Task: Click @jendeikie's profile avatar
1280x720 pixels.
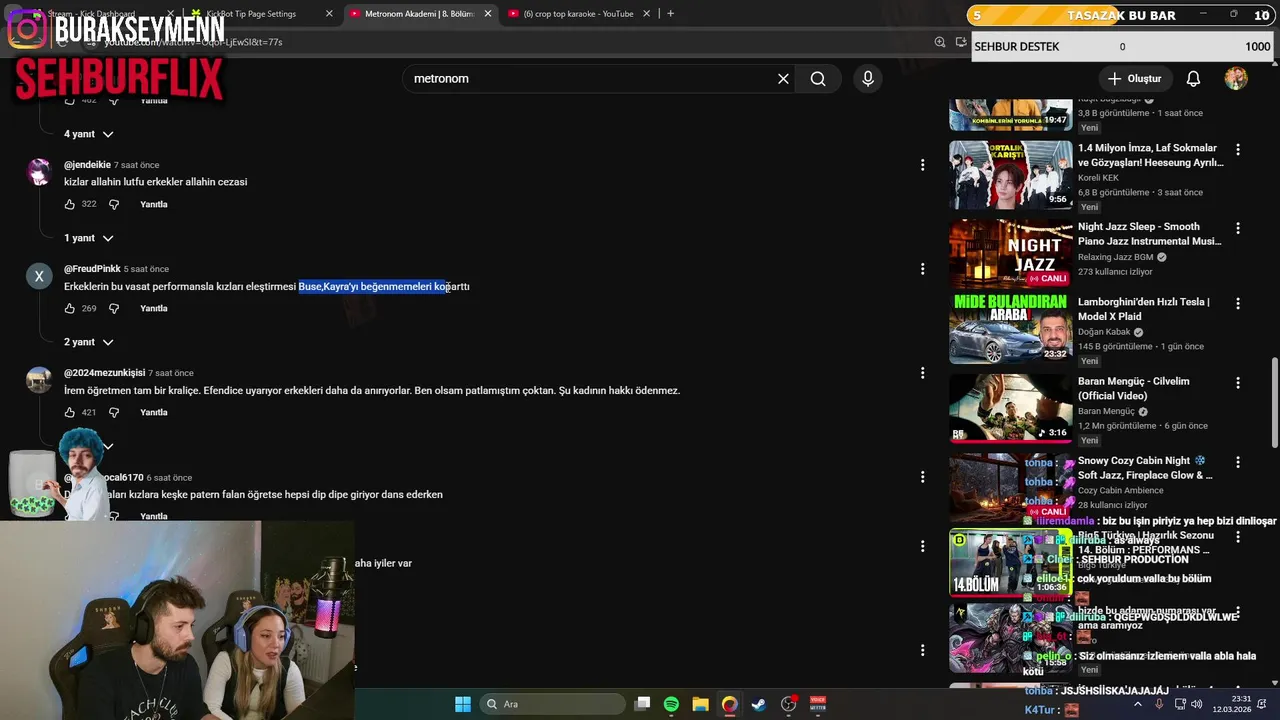Action: coord(39,172)
